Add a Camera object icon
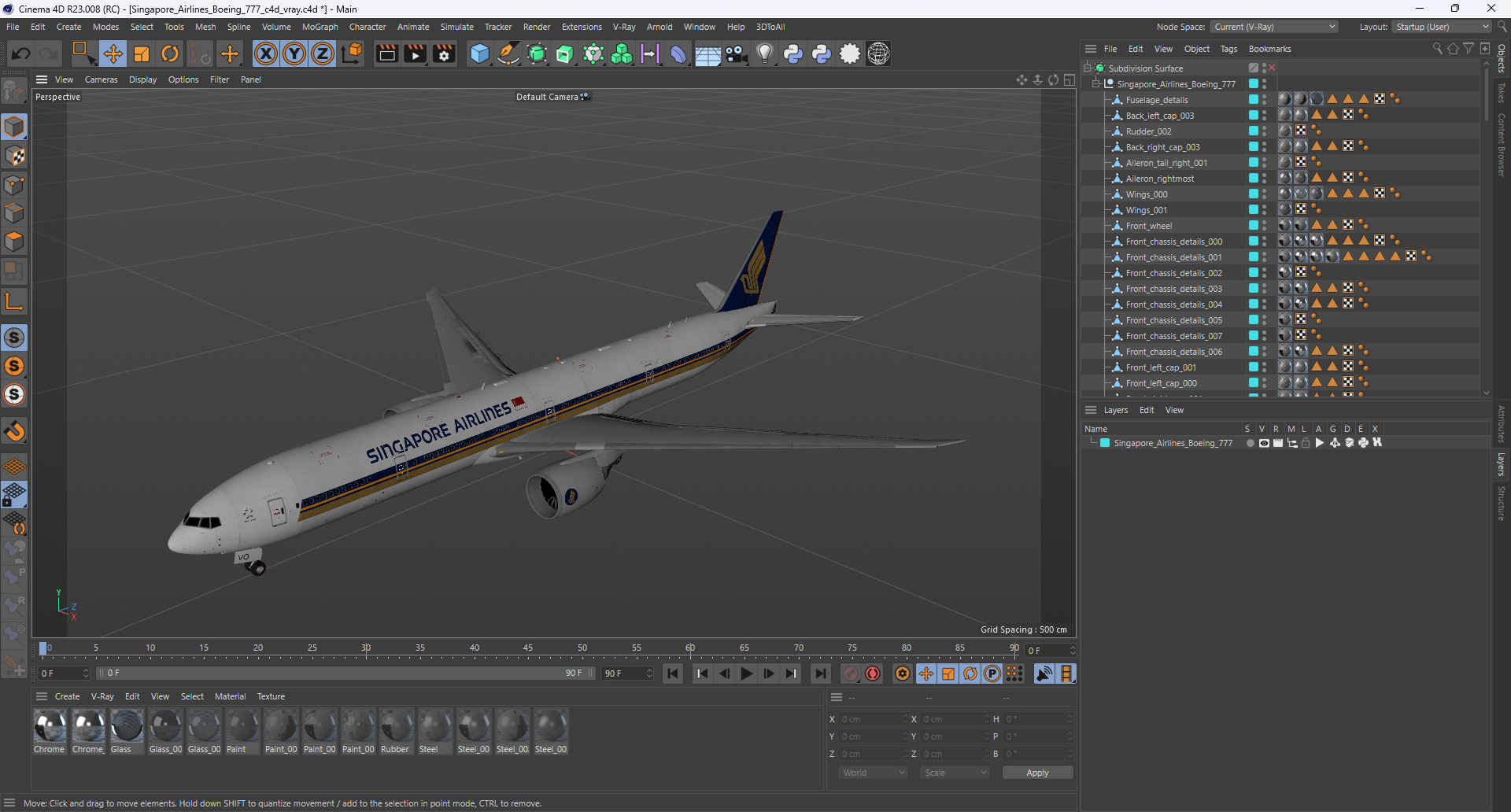1511x812 pixels. coord(736,54)
